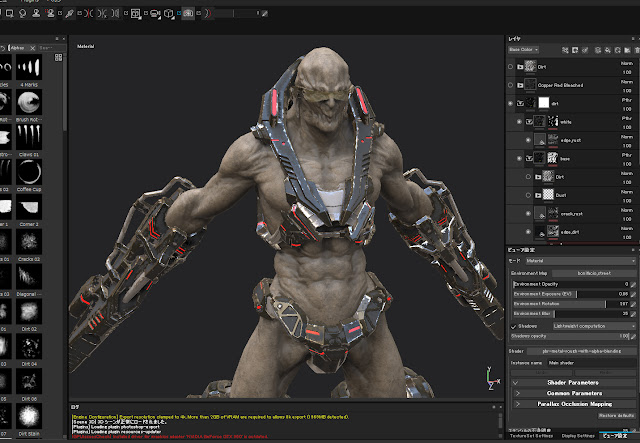This screenshot has width=640, height=443.
Task: Select the Coffee Cup alpha thumbnail
Action: point(29,172)
